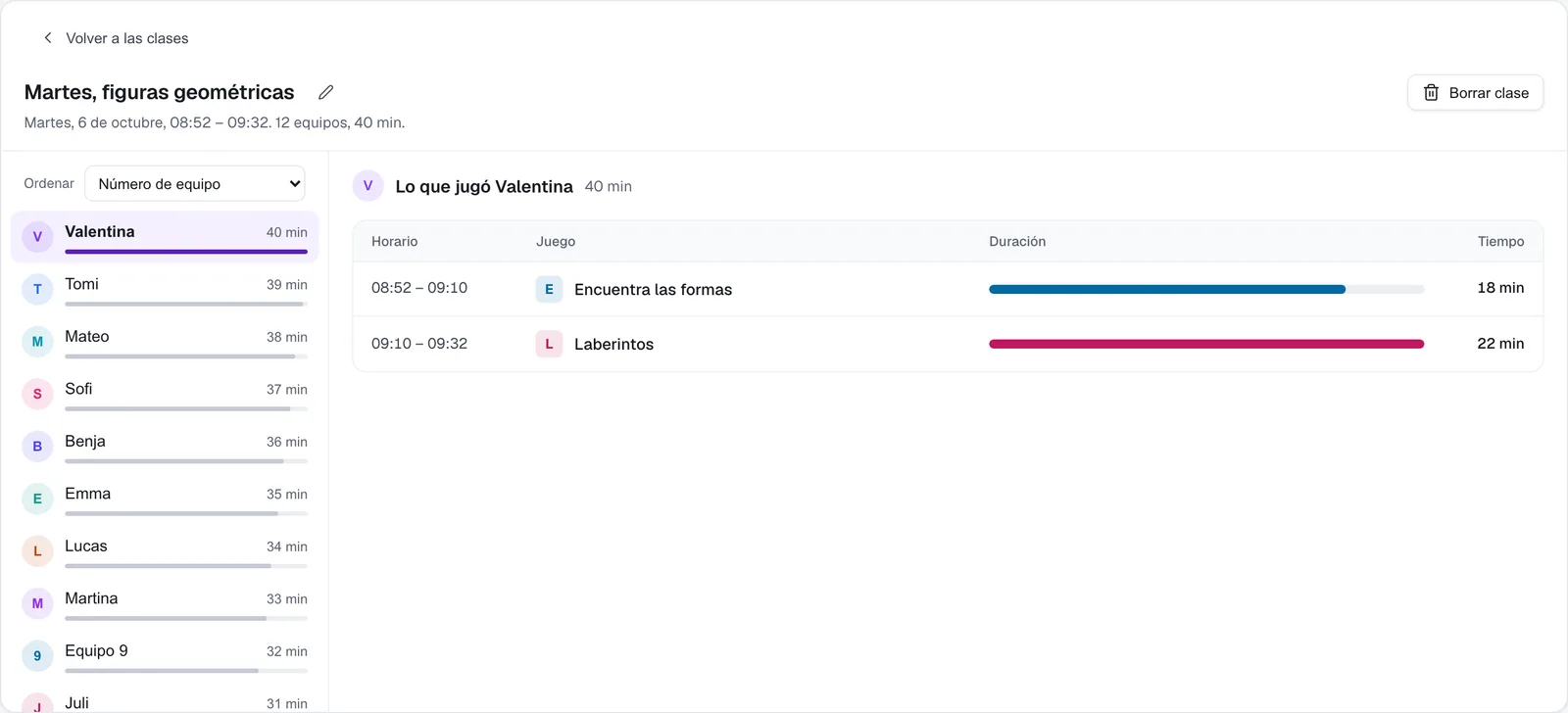Click the Tiempo column header
The width and height of the screenshot is (1568, 713).
click(x=1500, y=241)
